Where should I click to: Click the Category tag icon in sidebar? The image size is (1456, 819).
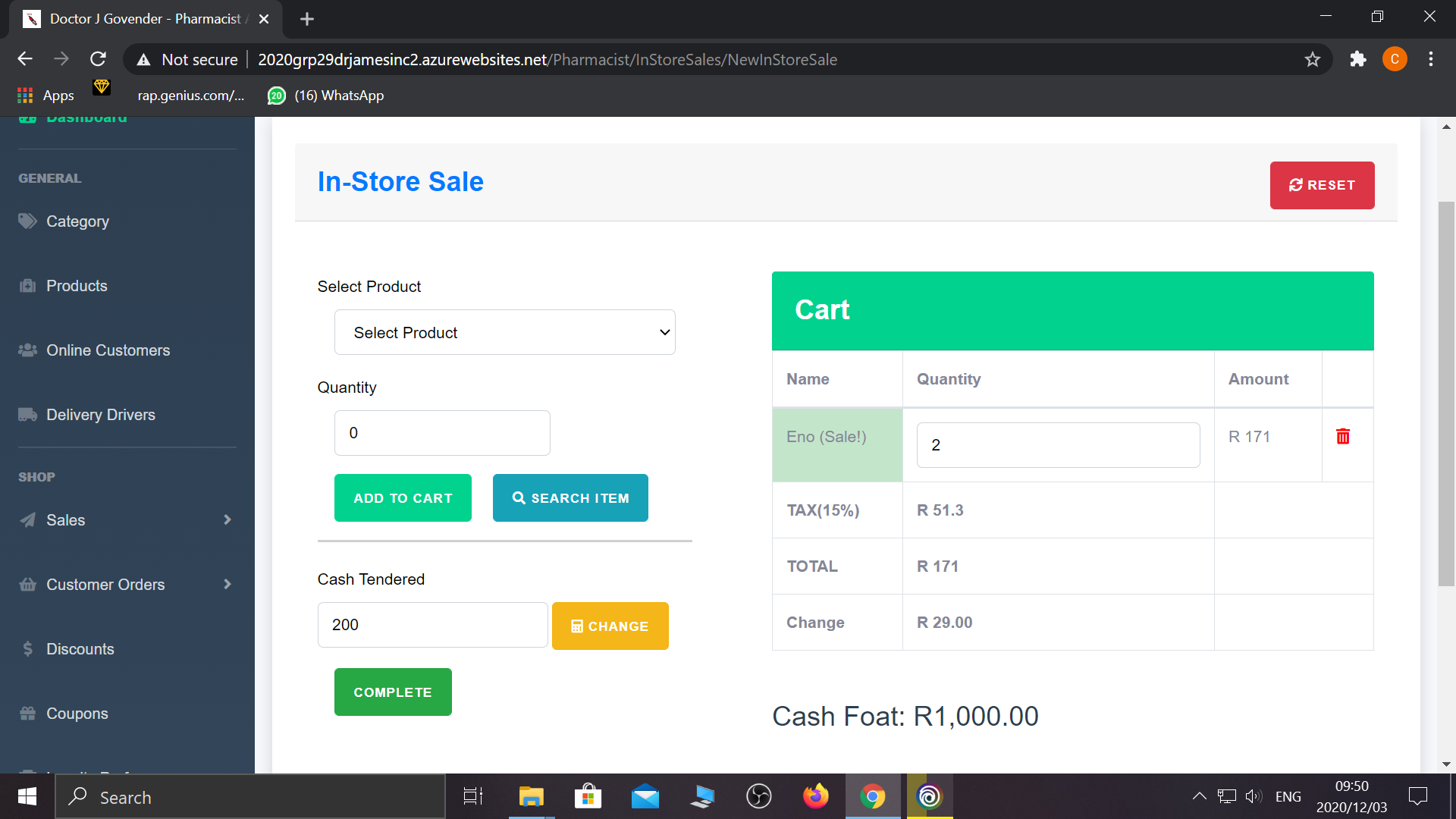[28, 221]
